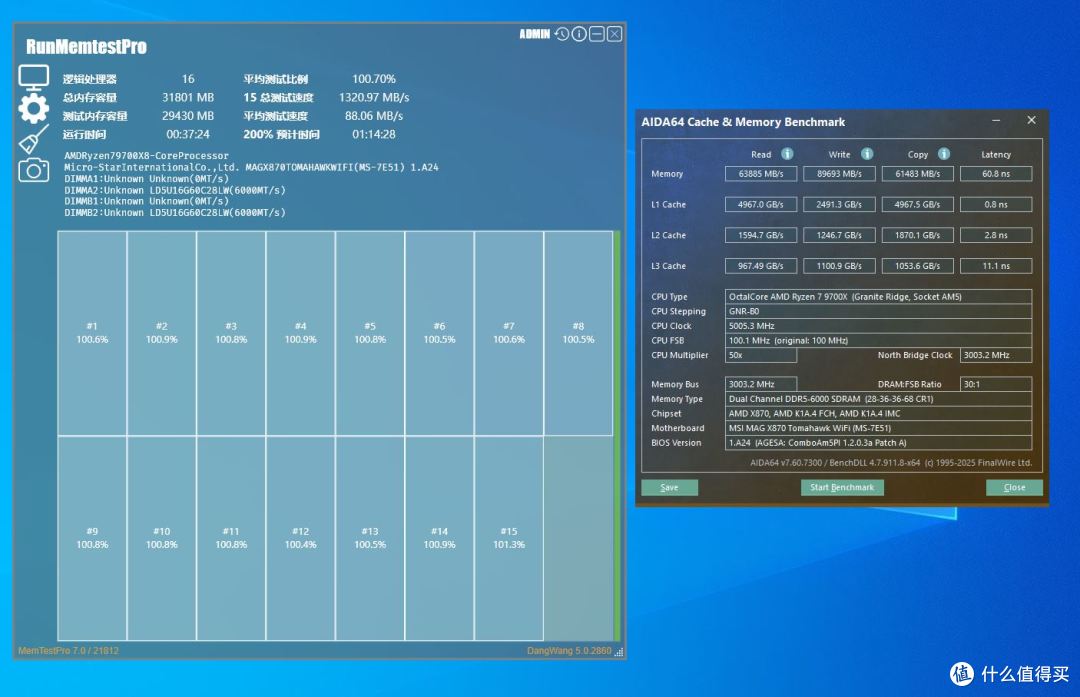Click the info icon next to Write

(866, 154)
